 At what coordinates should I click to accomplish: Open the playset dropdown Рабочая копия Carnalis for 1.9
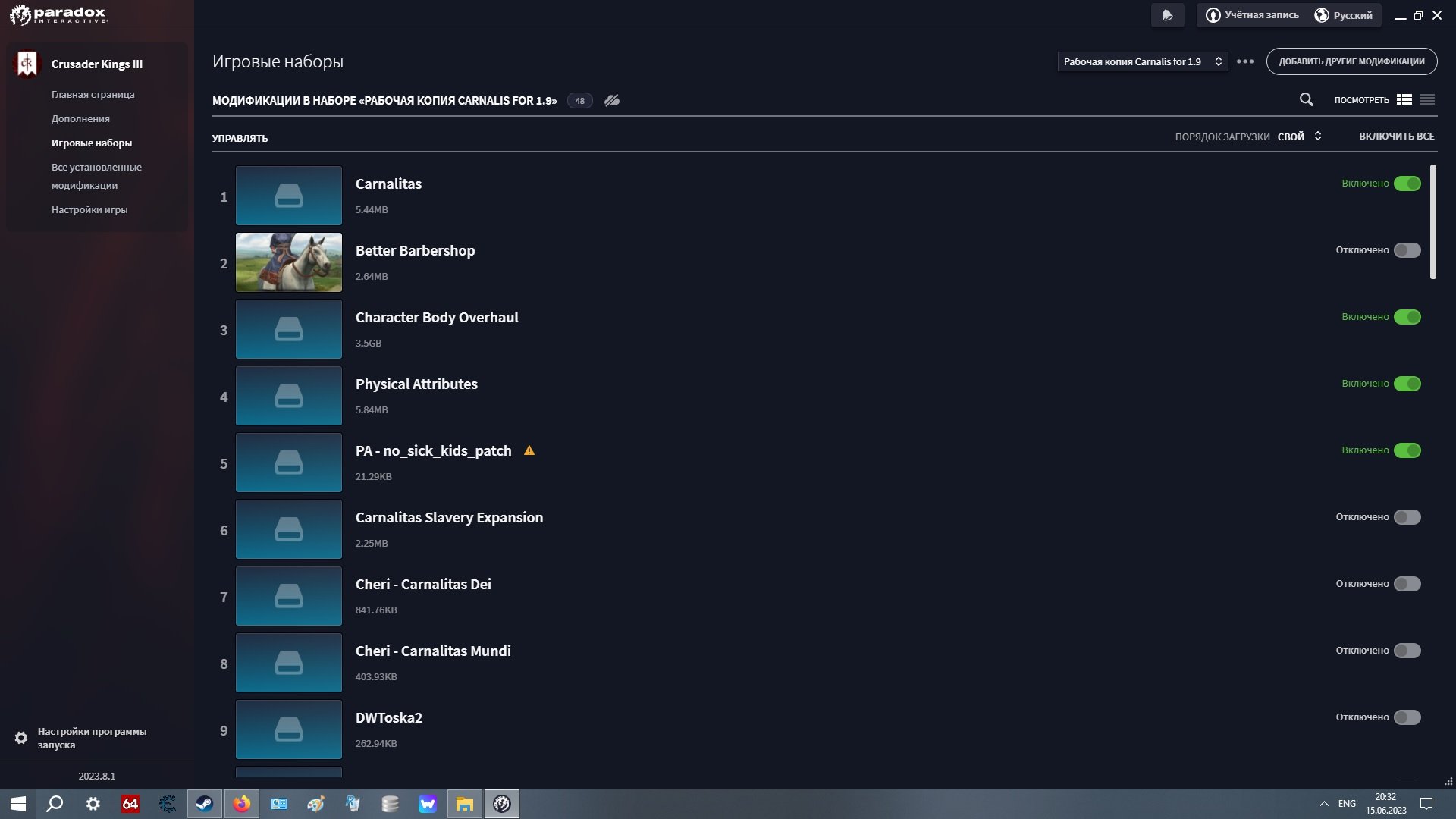point(1143,61)
